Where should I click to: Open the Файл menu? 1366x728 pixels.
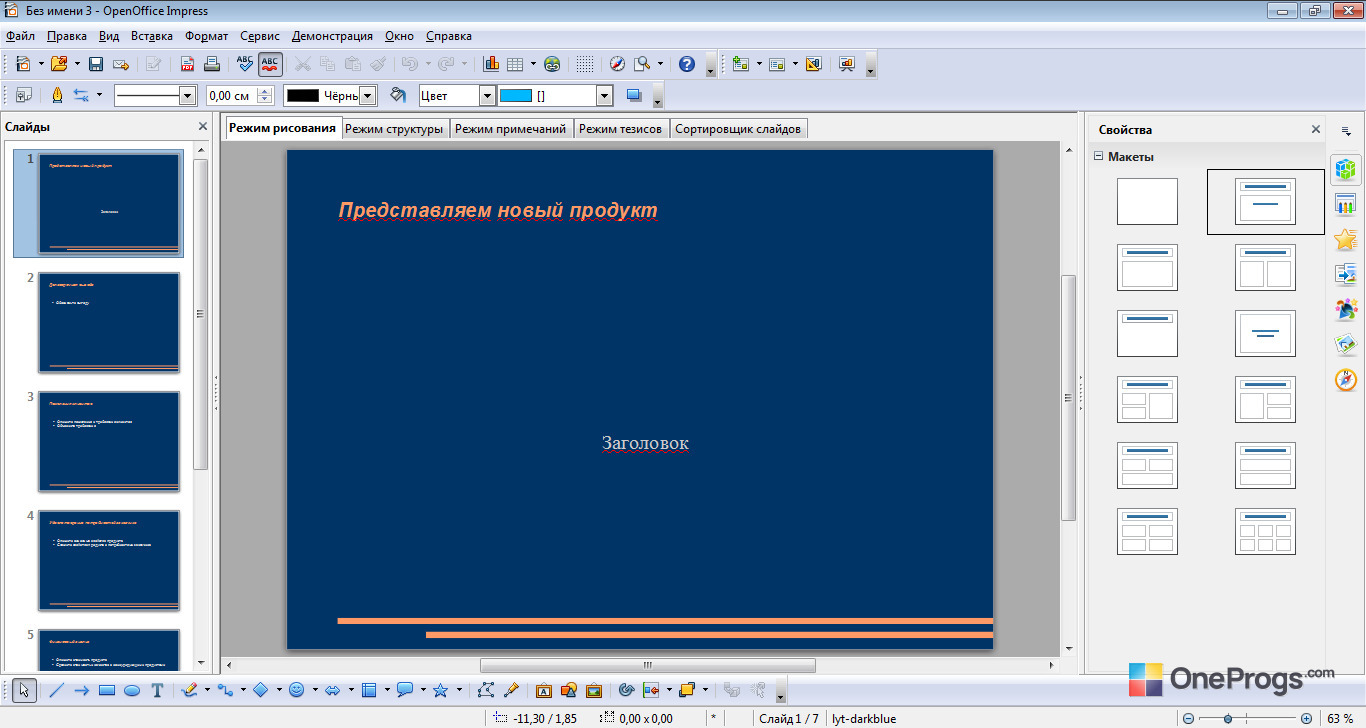(20, 36)
